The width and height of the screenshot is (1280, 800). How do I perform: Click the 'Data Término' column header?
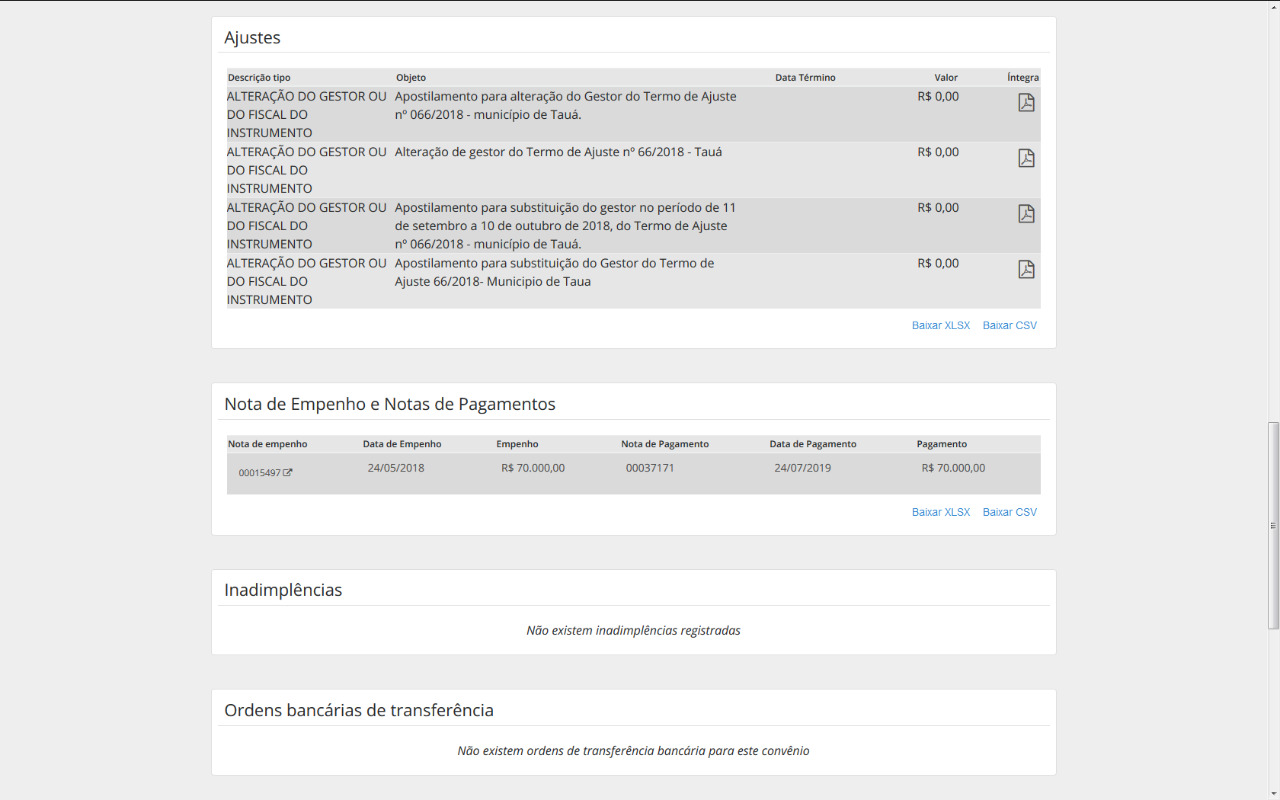click(805, 78)
